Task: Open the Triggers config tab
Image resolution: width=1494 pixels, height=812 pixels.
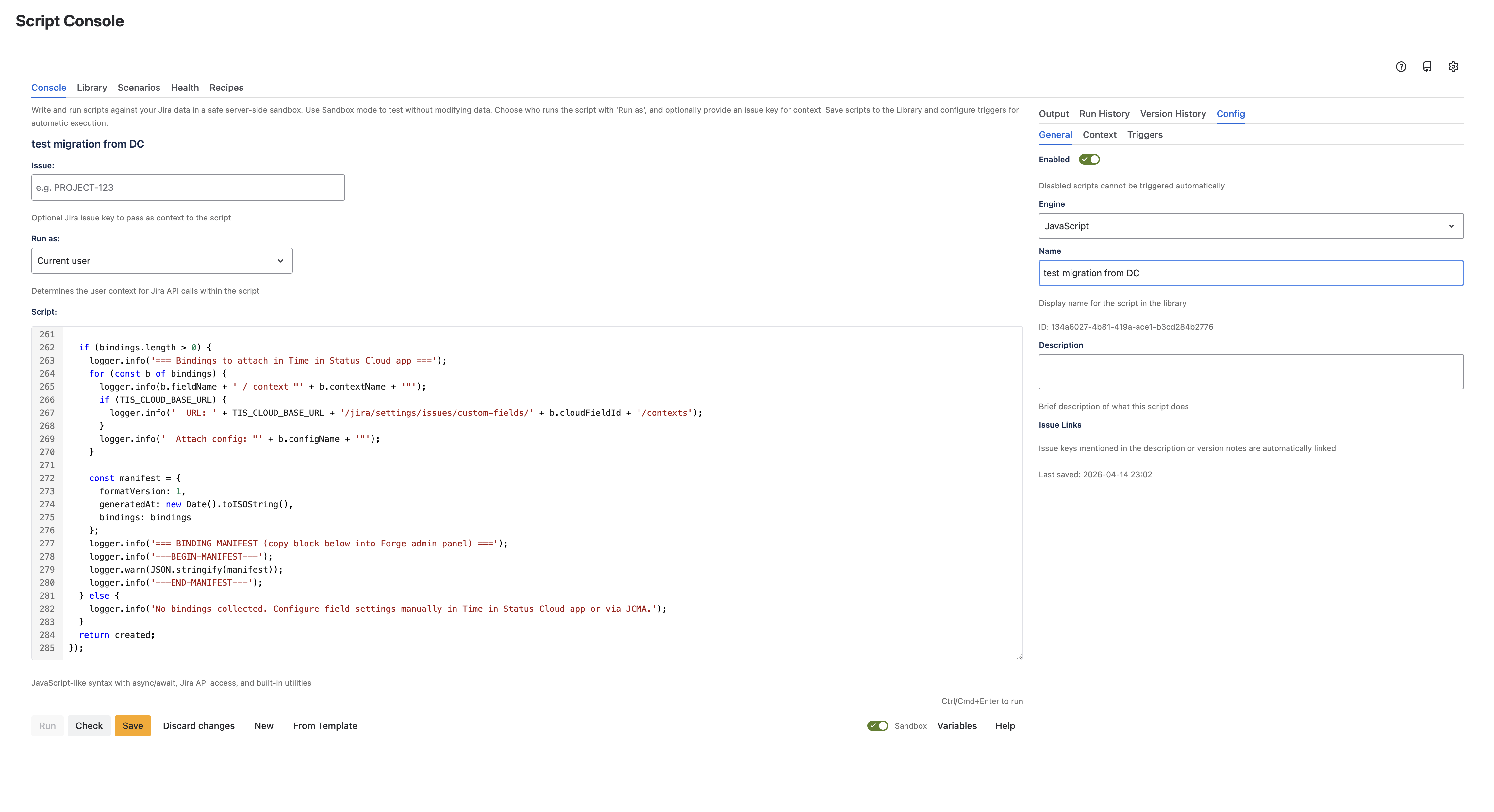Action: point(1145,135)
